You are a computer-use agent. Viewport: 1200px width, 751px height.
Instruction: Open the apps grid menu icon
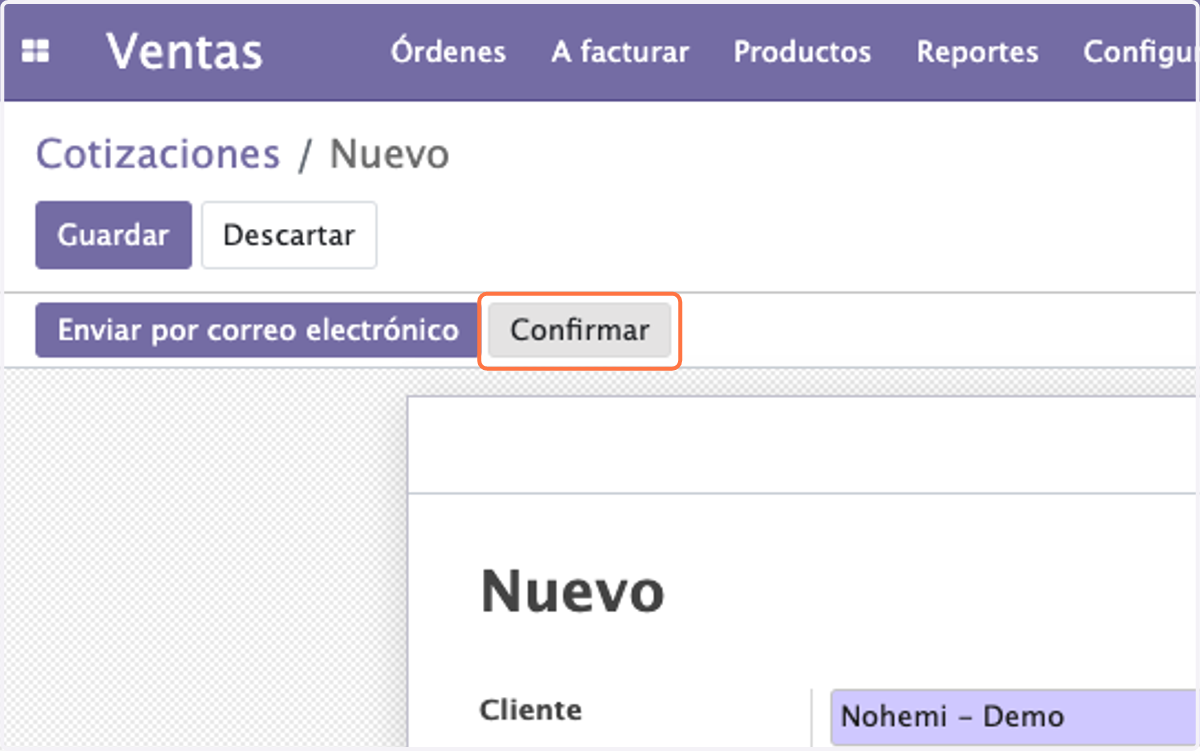[x=36, y=52]
